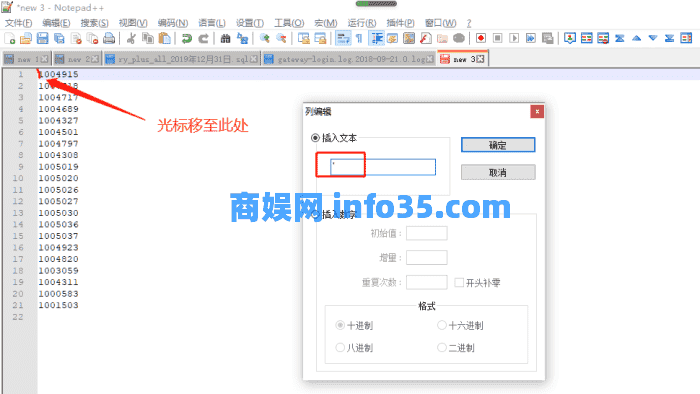700x394 pixels.
Task: Click the Save All icon
Action: (x=59, y=39)
